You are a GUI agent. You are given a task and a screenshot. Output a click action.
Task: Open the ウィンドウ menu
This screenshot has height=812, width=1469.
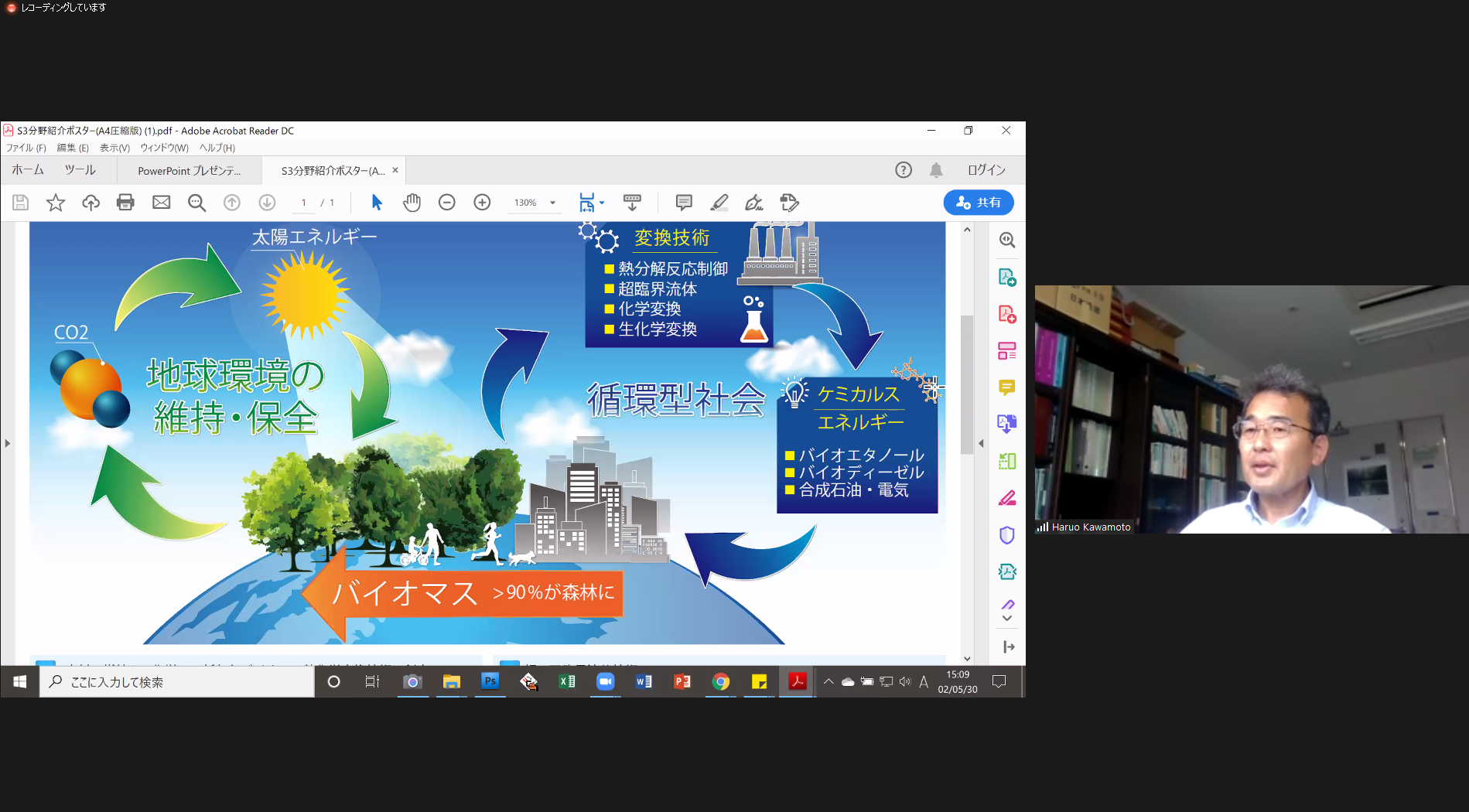164,148
